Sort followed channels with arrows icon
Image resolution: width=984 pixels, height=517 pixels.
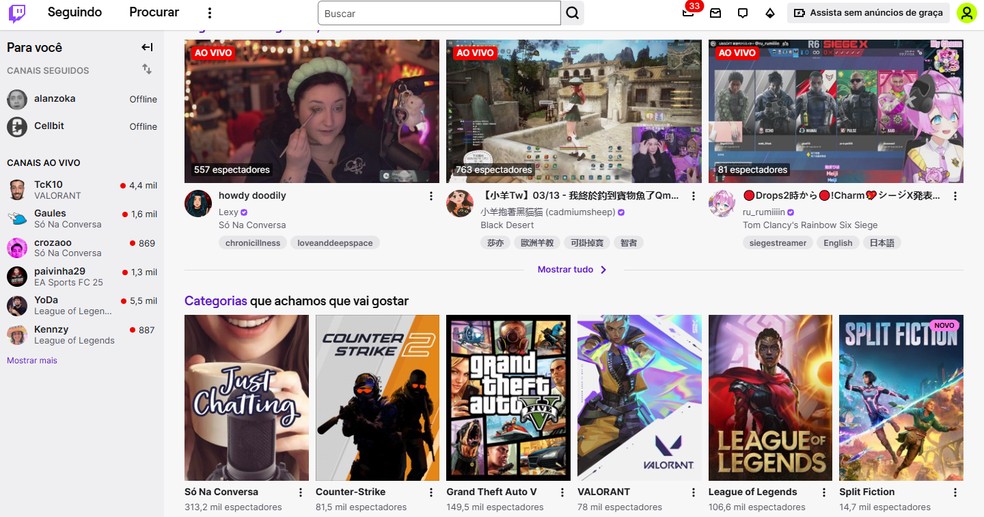tap(147, 69)
